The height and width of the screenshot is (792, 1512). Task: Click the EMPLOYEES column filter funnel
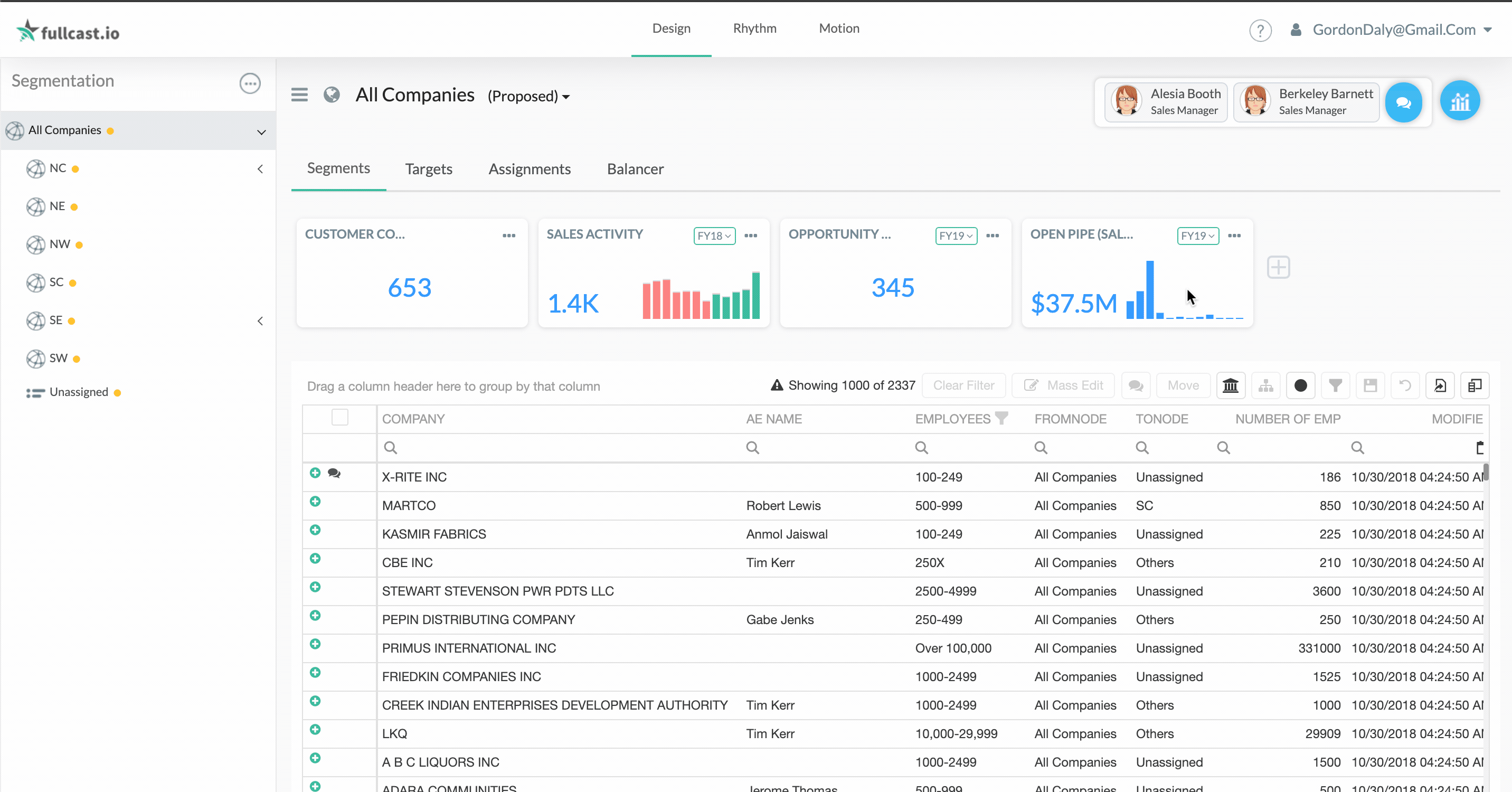coord(1002,418)
